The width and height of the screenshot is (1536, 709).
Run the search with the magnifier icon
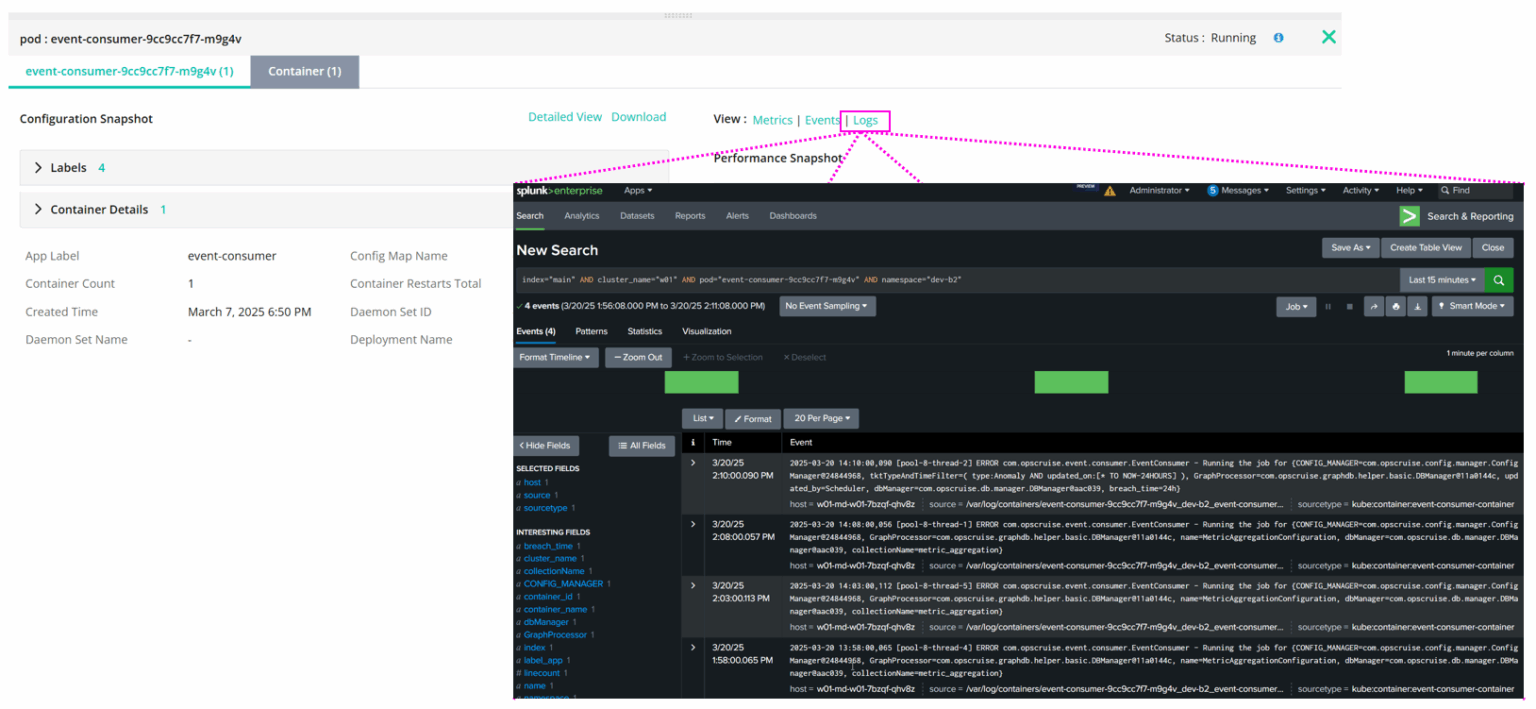[x=1498, y=281]
